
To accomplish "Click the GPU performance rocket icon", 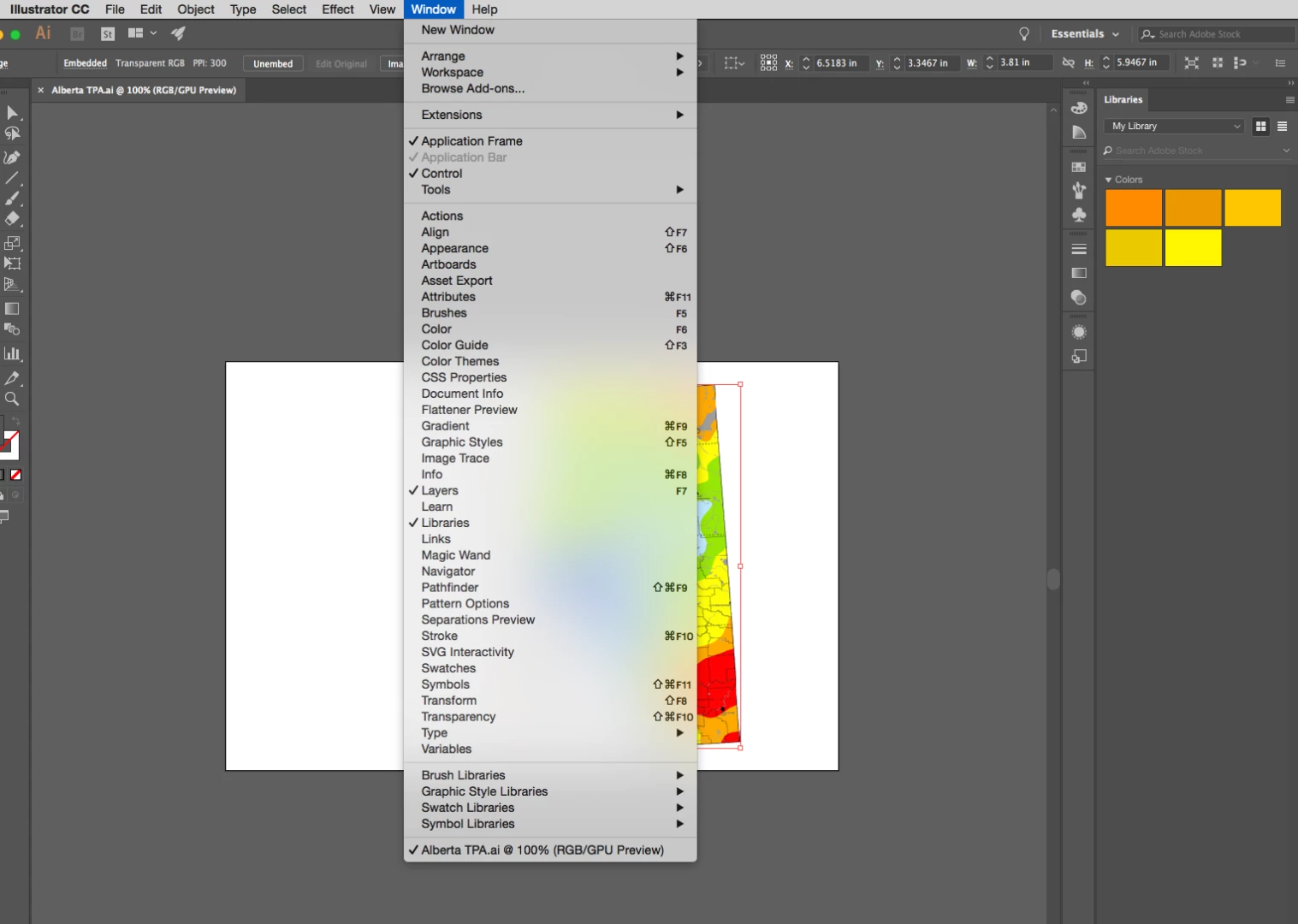I will click(178, 33).
